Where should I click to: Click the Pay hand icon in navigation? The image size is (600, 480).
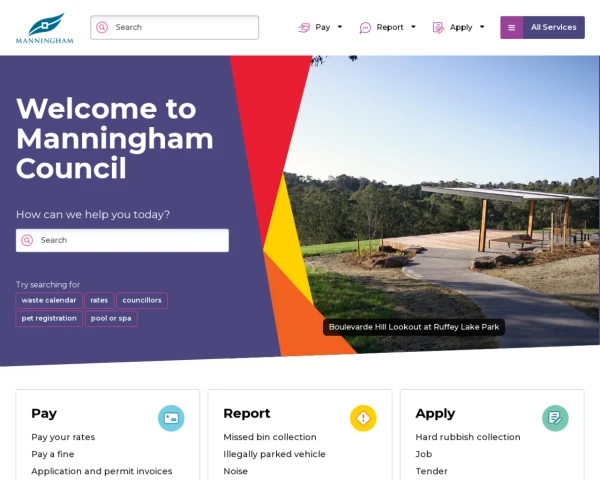tap(304, 28)
